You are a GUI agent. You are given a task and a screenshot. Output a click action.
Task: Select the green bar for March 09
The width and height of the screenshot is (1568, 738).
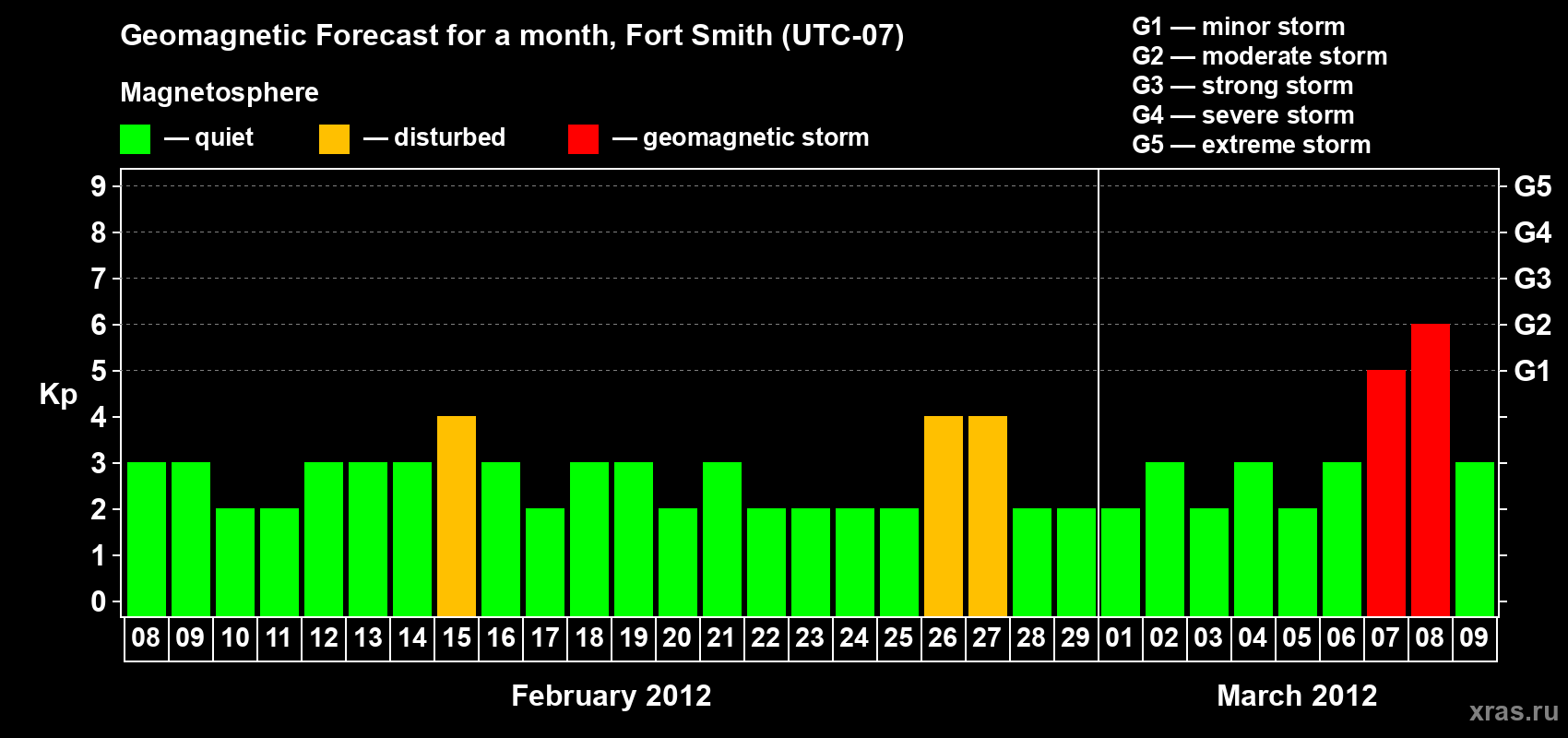[x=1475, y=539]
